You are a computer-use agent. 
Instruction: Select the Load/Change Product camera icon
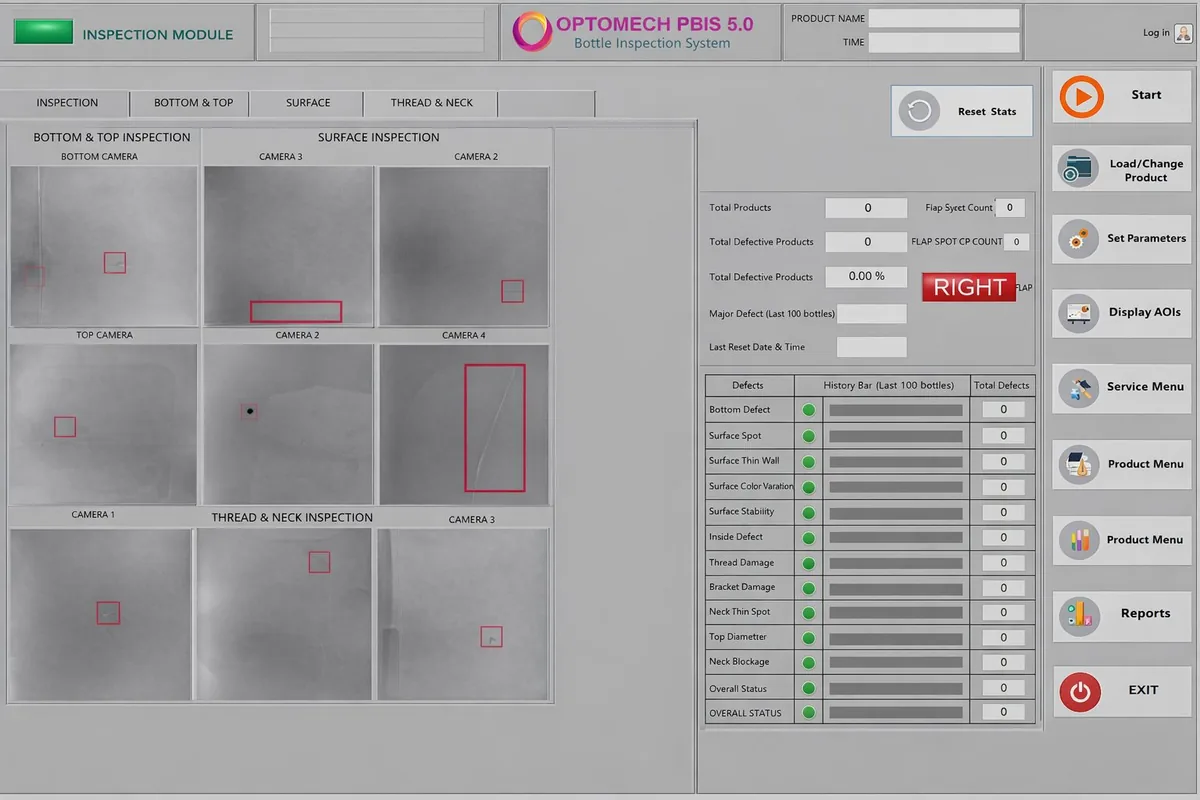click(x=1078, y=168)
